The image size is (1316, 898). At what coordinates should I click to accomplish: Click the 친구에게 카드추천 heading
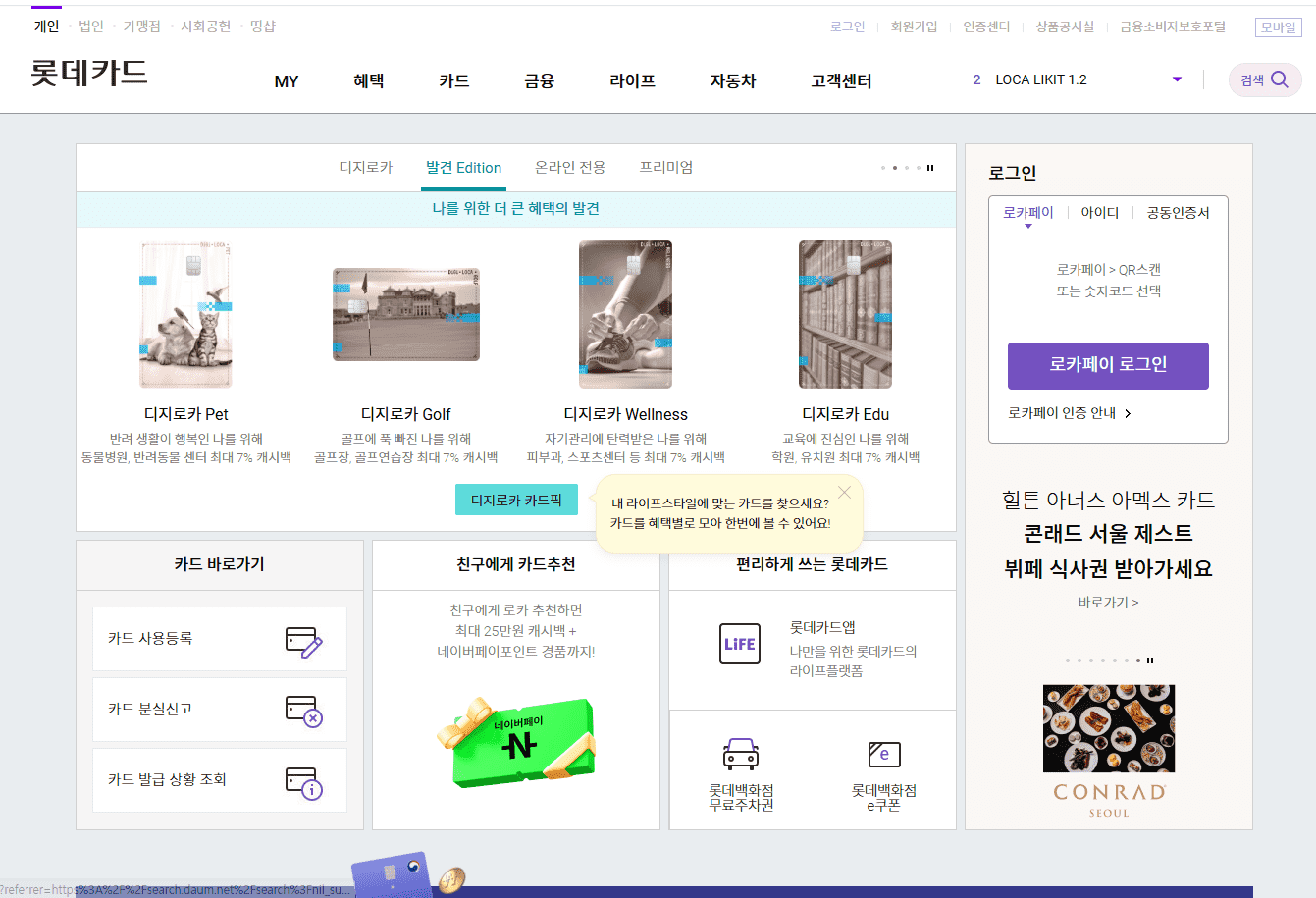tap(516, 564)
